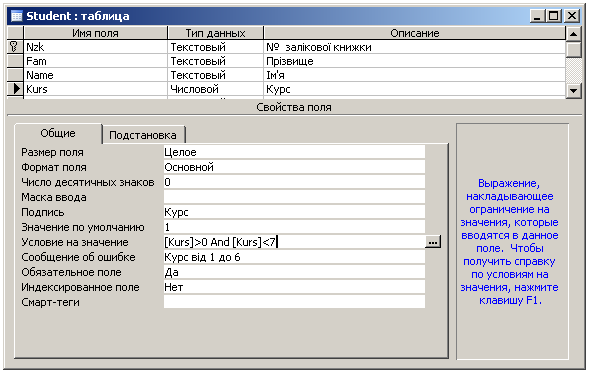Select the Fam field name cell
This screenshot has height=373, width=589.
[x=95, y=61]
